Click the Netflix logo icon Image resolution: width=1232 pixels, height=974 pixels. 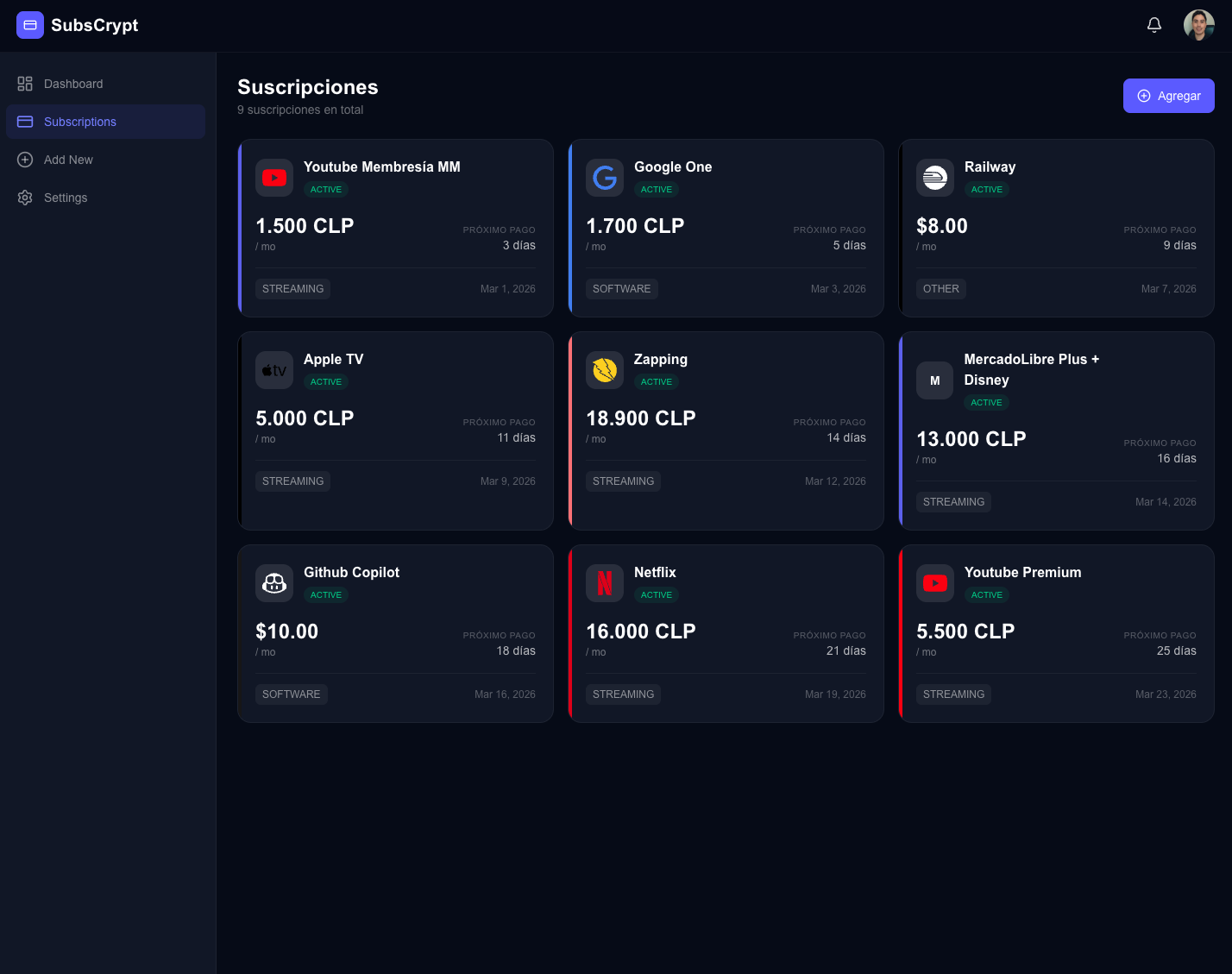coord(605,583)
